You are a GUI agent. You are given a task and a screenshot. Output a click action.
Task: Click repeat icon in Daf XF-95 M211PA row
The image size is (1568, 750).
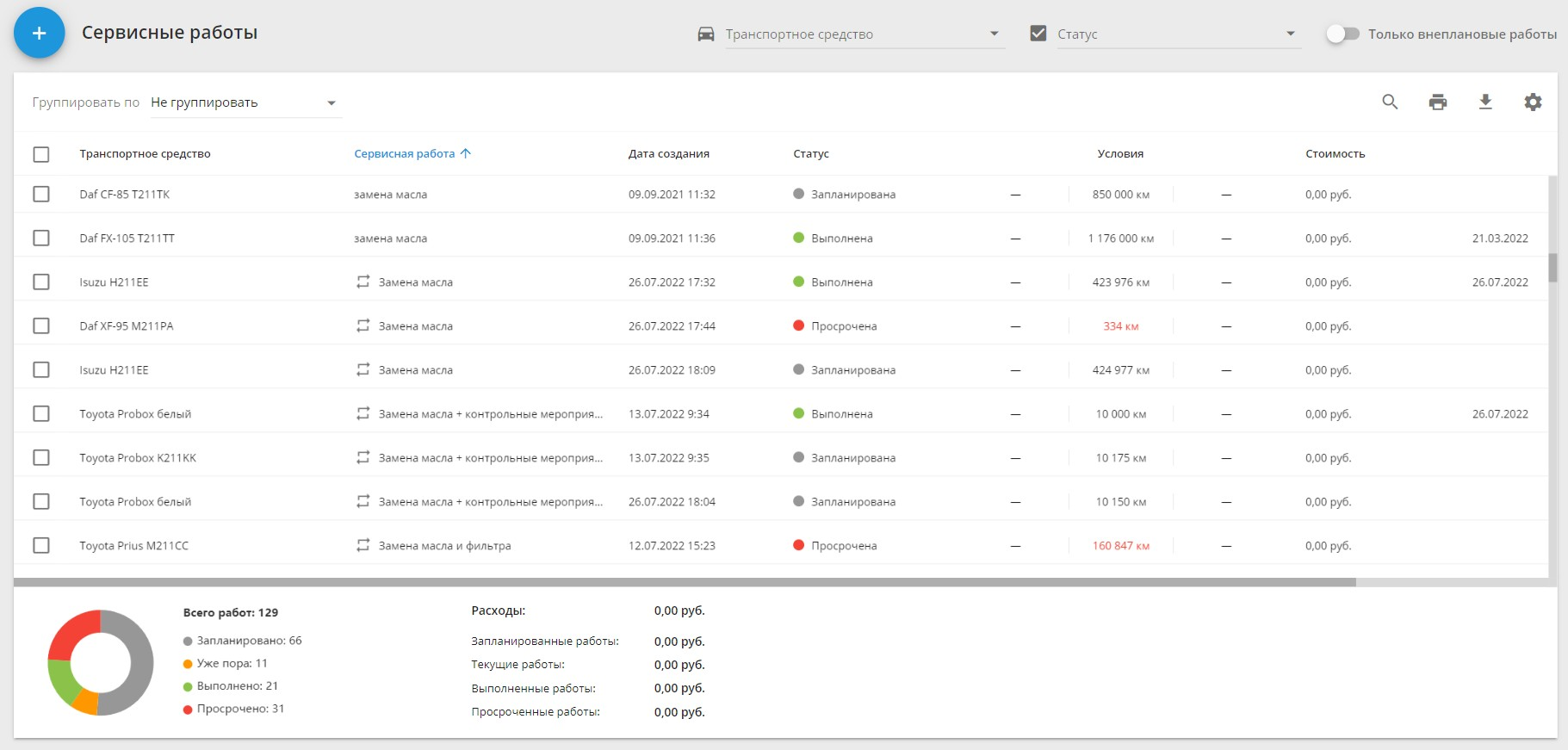point(363,325)
